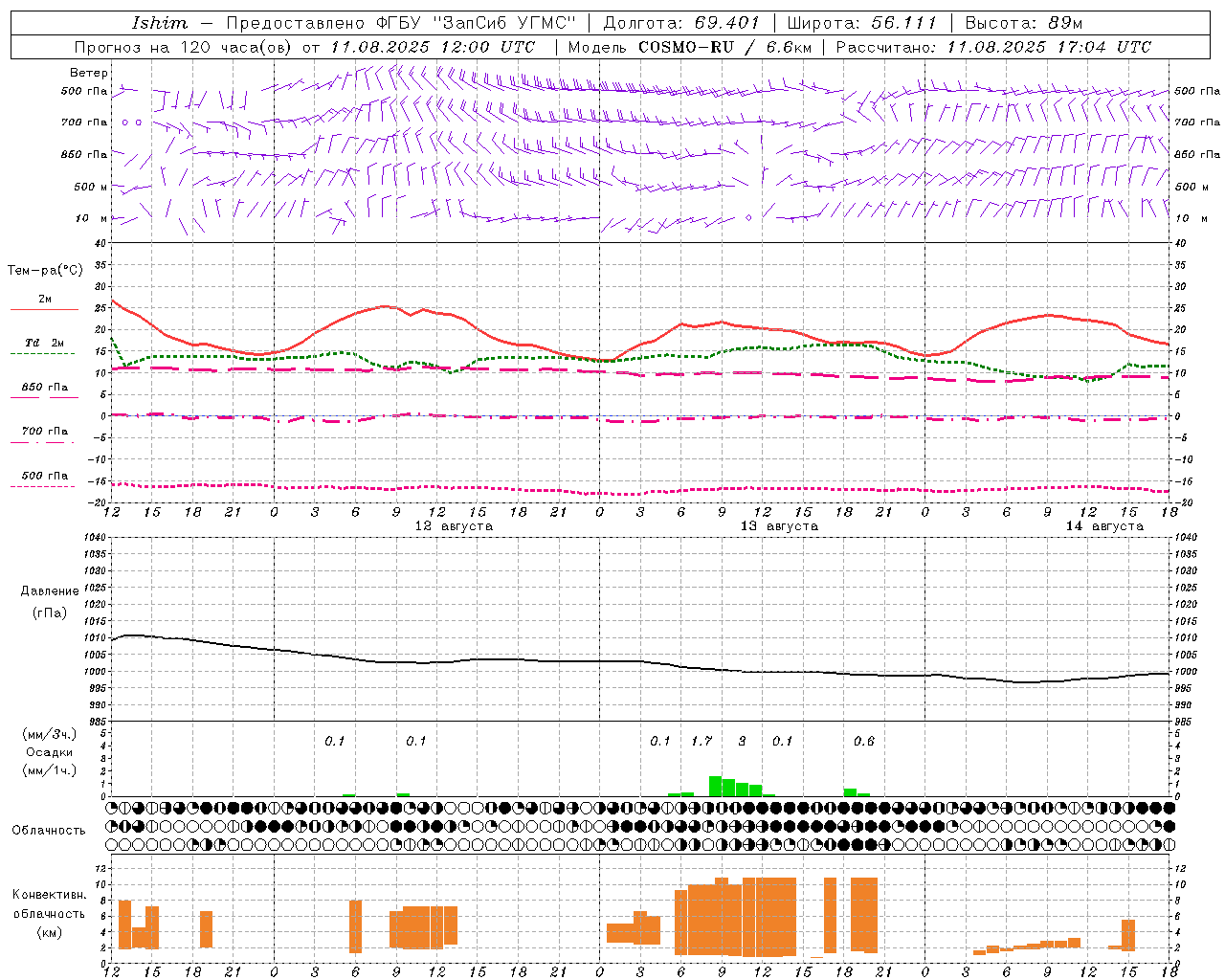Click the red "2м" temperature legend entry
The width and height of the screenshot is (1225, 980).
click(45, 300)
